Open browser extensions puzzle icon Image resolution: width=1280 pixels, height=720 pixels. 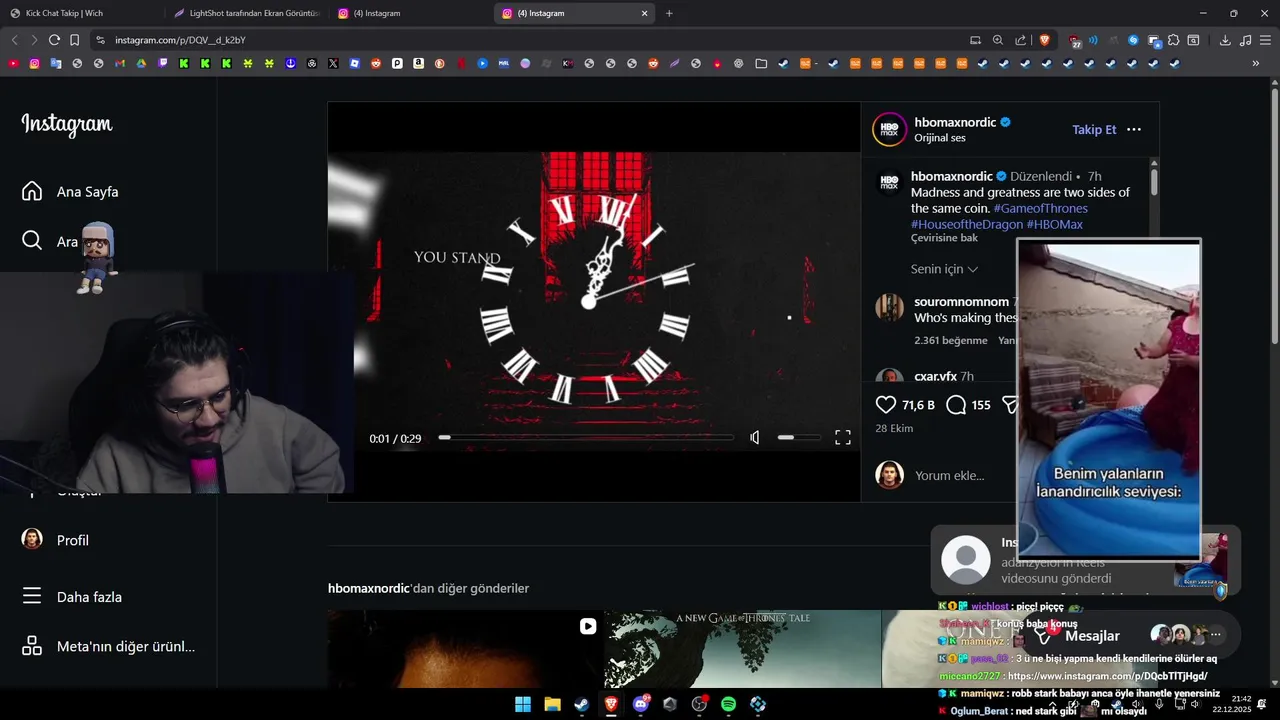(1174, 40)
